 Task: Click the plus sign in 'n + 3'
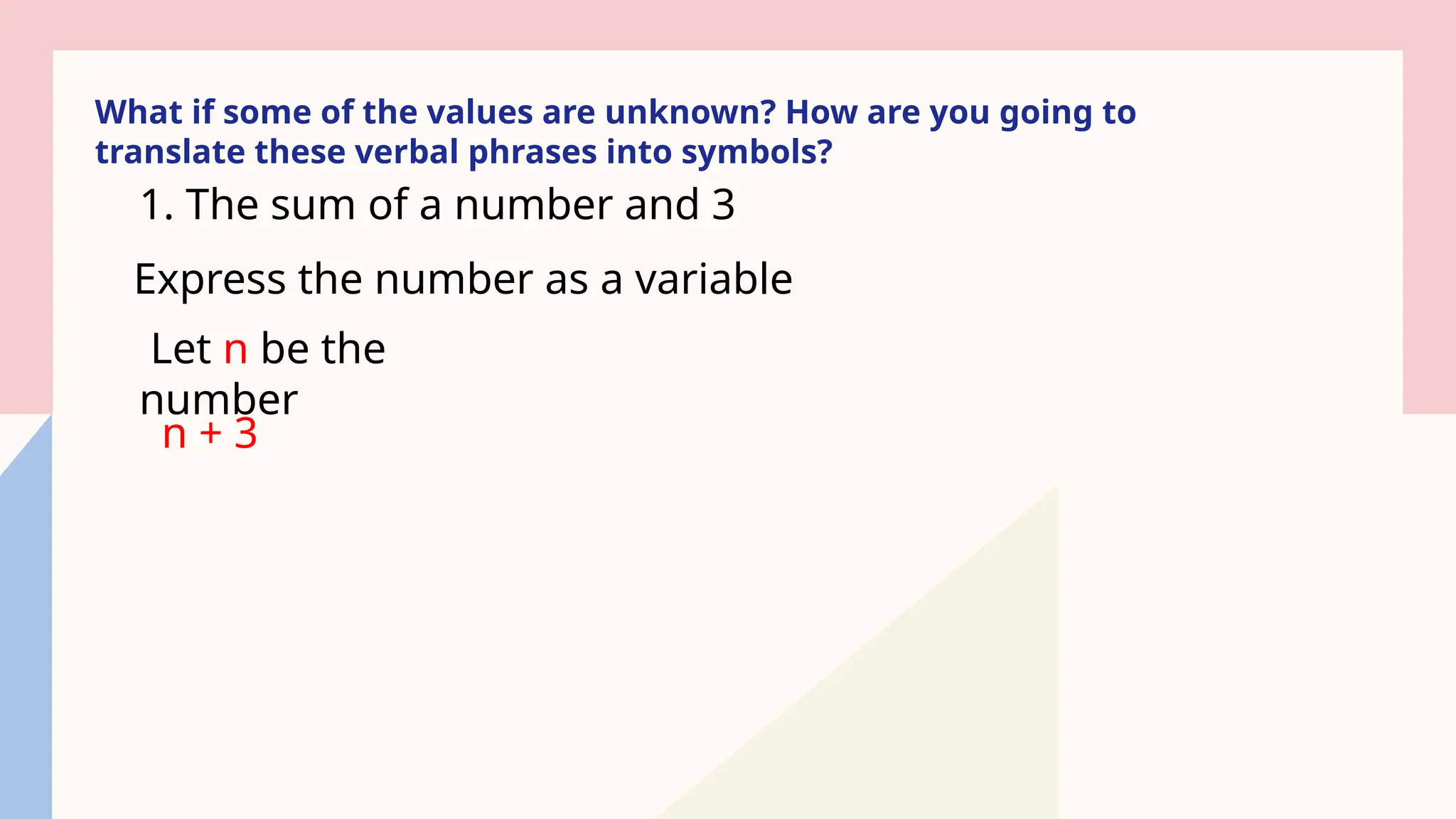pyautogui.click(x=210, y=434)
